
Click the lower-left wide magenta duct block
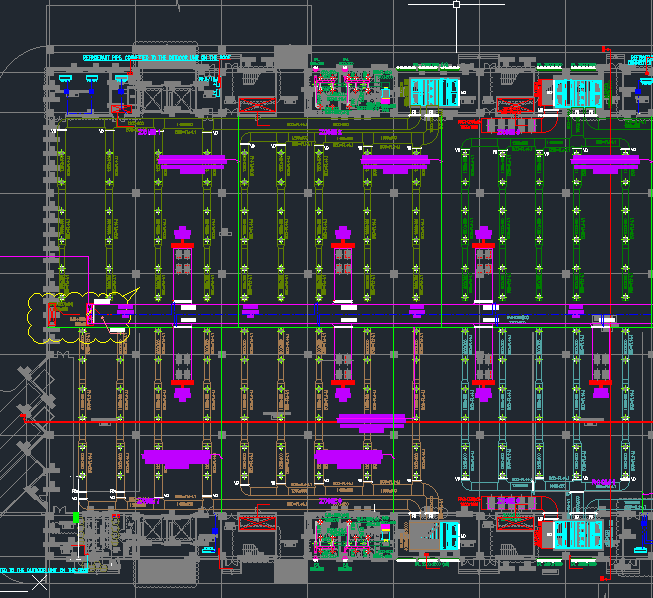click(177, 457)
